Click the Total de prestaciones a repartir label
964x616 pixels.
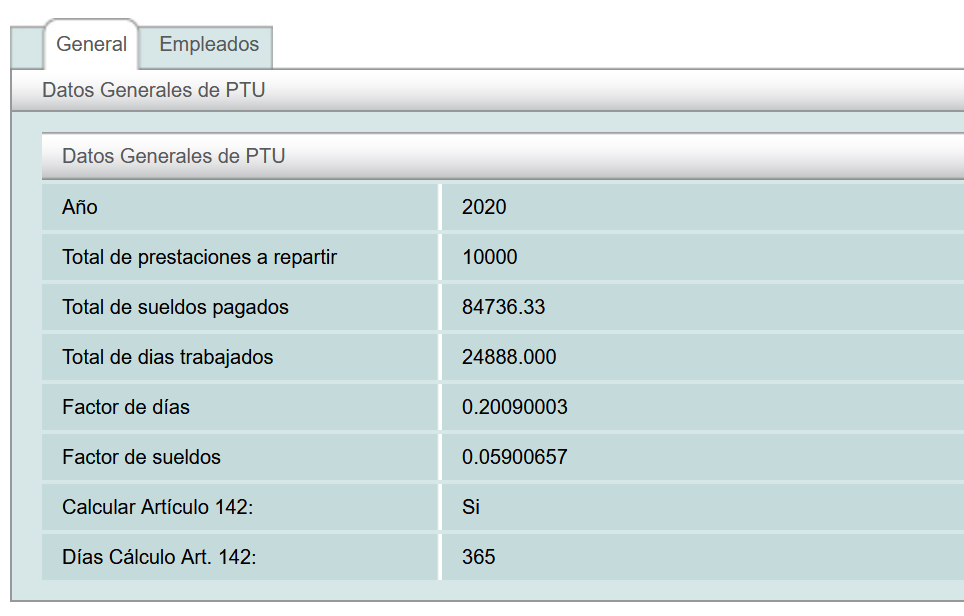[x=199, y=257]
